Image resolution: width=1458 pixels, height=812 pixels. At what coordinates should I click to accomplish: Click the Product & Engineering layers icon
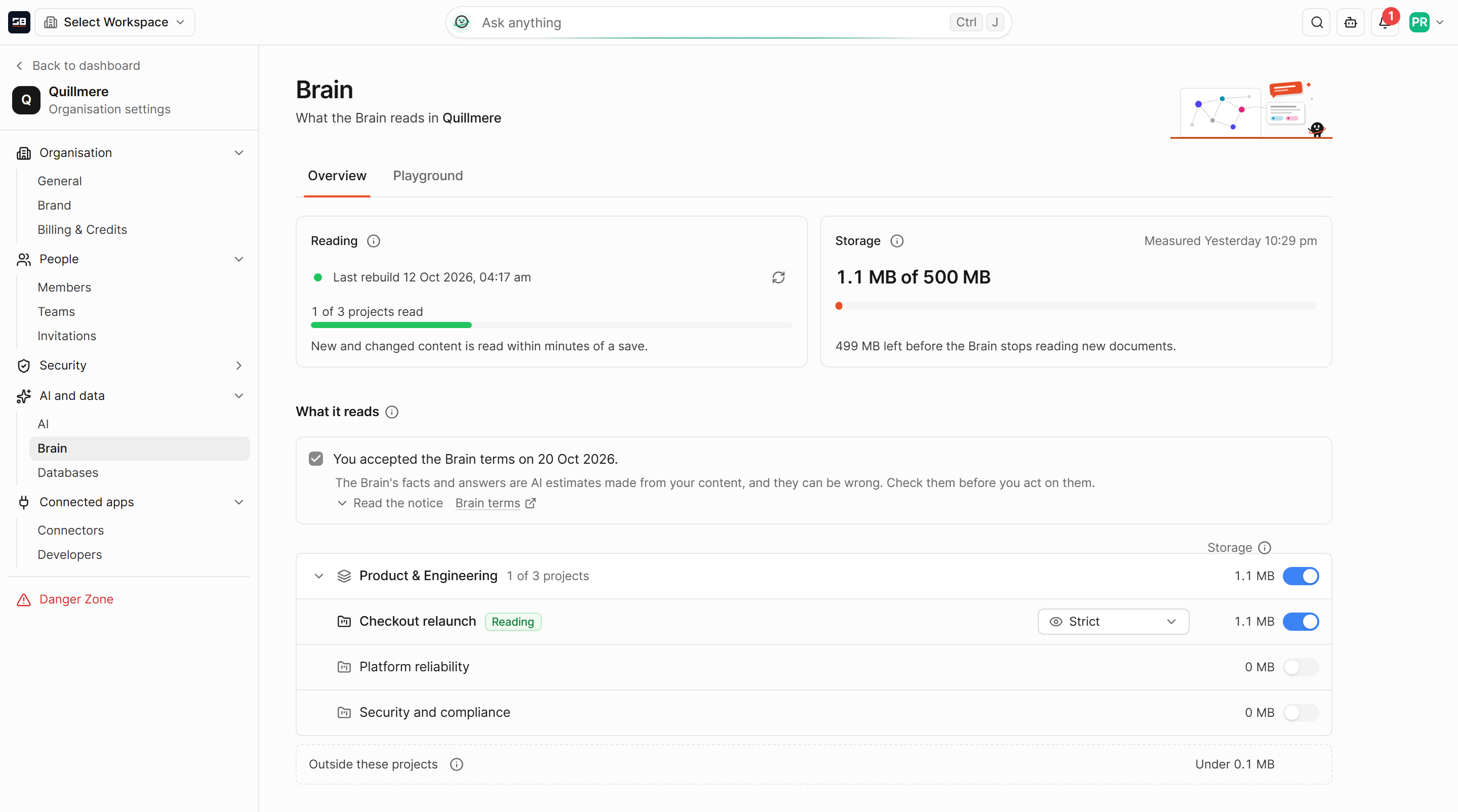pyautogui.click(x=344, y=576)
